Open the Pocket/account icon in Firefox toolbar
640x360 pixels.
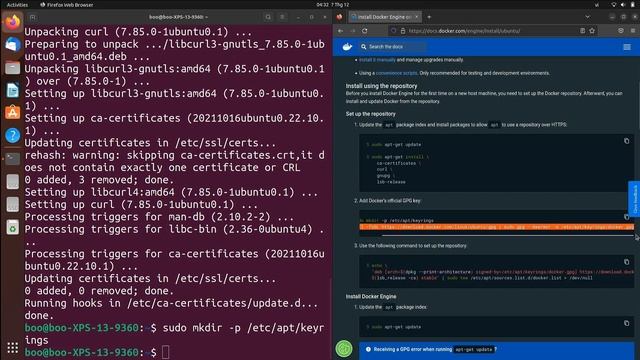pos(621,31)
